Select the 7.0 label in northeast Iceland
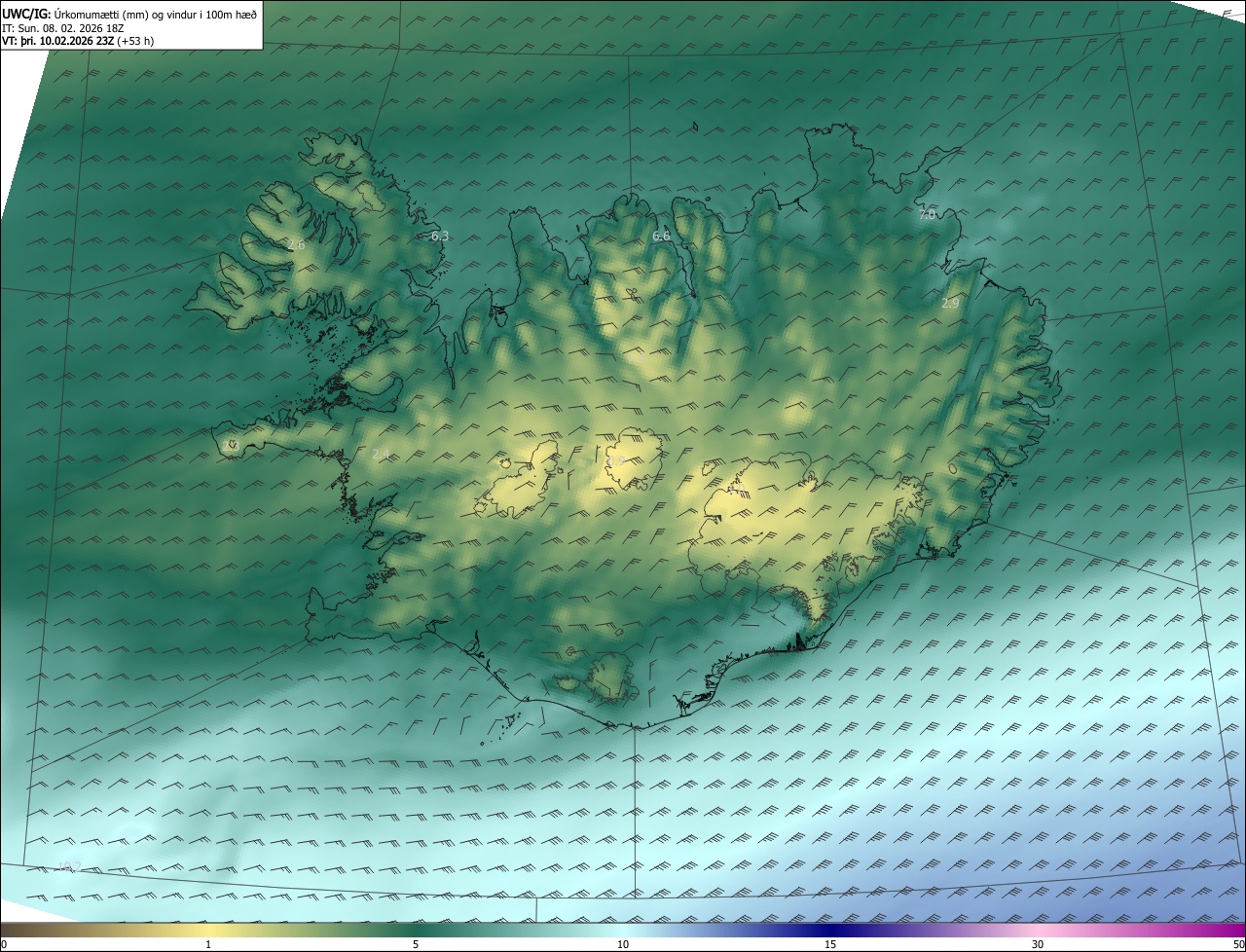Image resolution: width=1246 pixels, height=952 pixels. pyautogui.click(x=927, y=214)
